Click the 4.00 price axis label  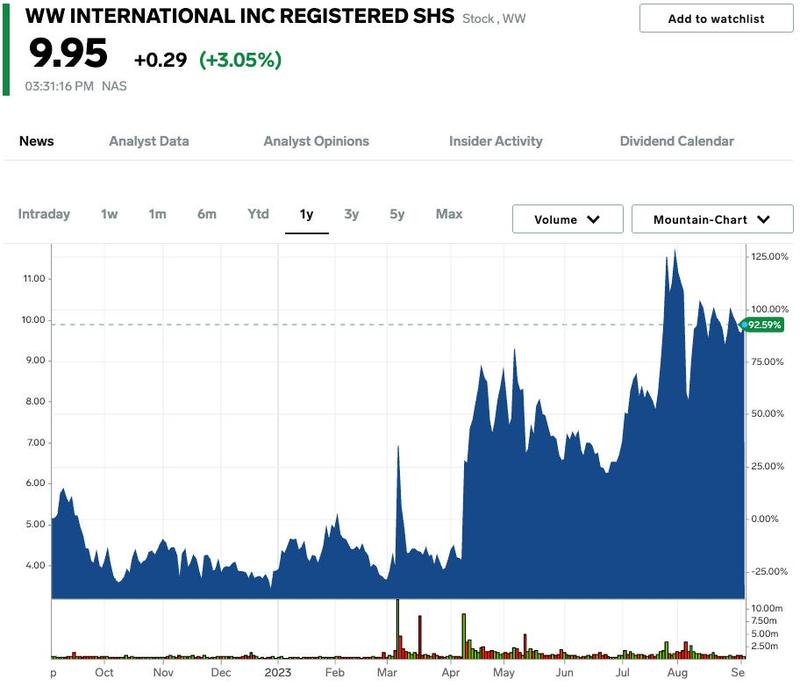click(35, 566)
